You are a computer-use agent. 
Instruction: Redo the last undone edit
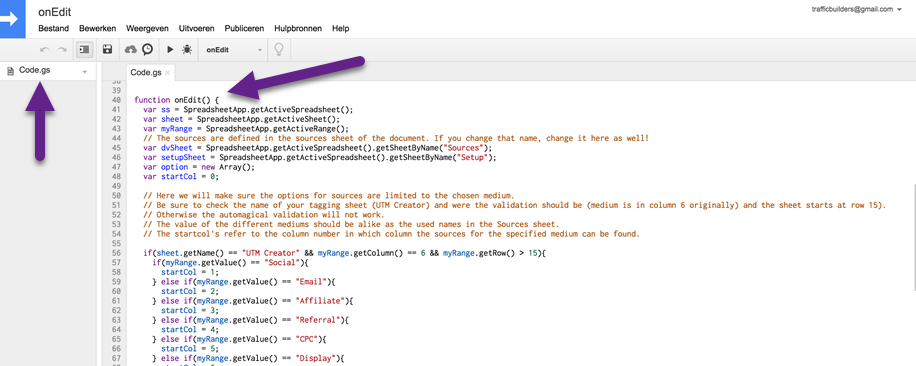[x=62, y=50]
